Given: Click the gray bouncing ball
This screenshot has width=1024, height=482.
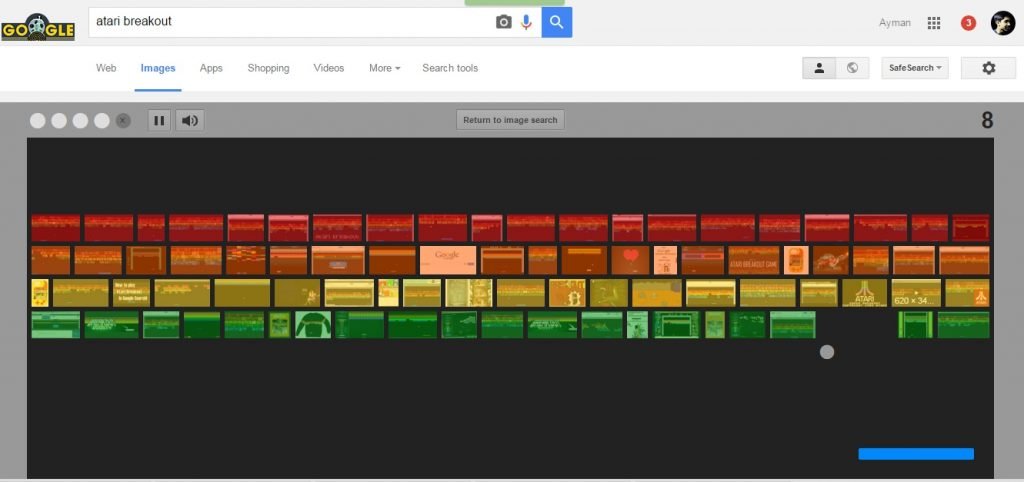Looking at the screenshot, I should pyautogui.click(x=827, y=352).
